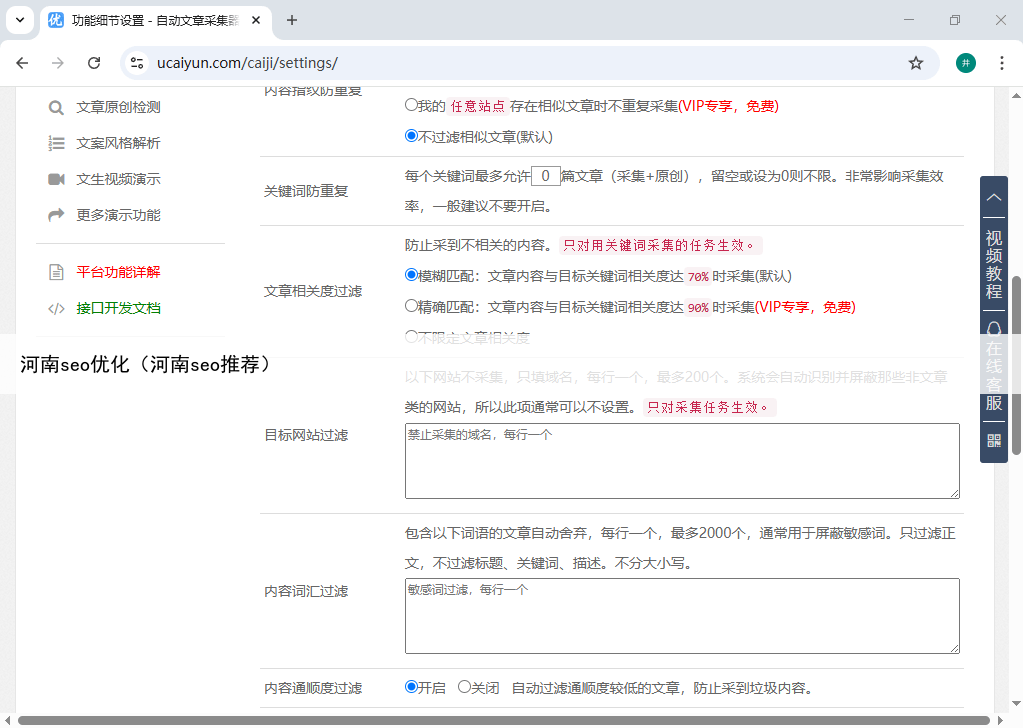
Task: Click the 目标网站过滤 domain textarea
Action: point(681,460)
